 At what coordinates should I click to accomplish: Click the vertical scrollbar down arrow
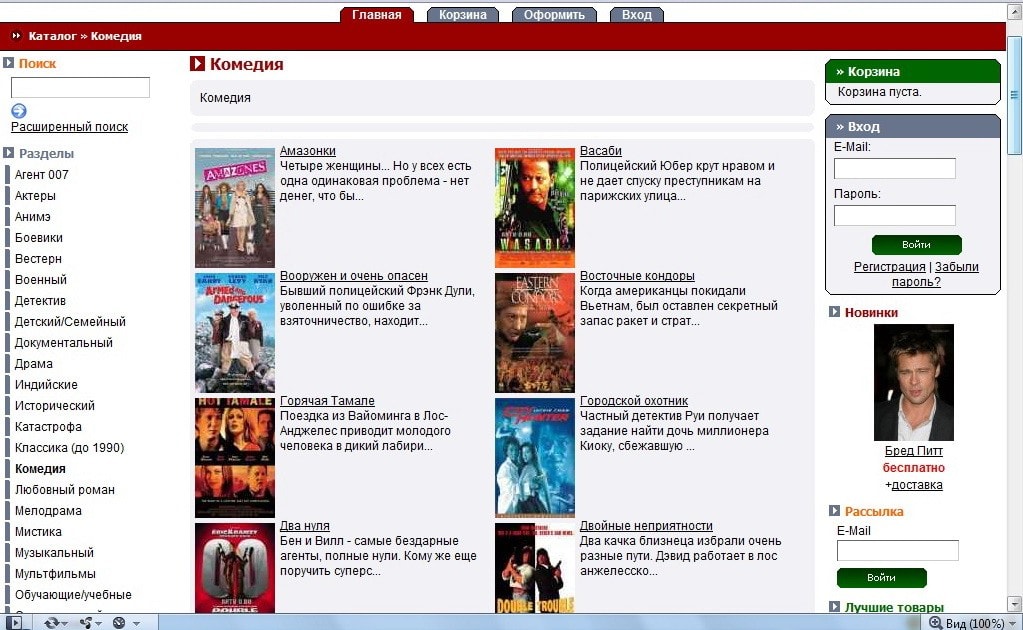1014,603
